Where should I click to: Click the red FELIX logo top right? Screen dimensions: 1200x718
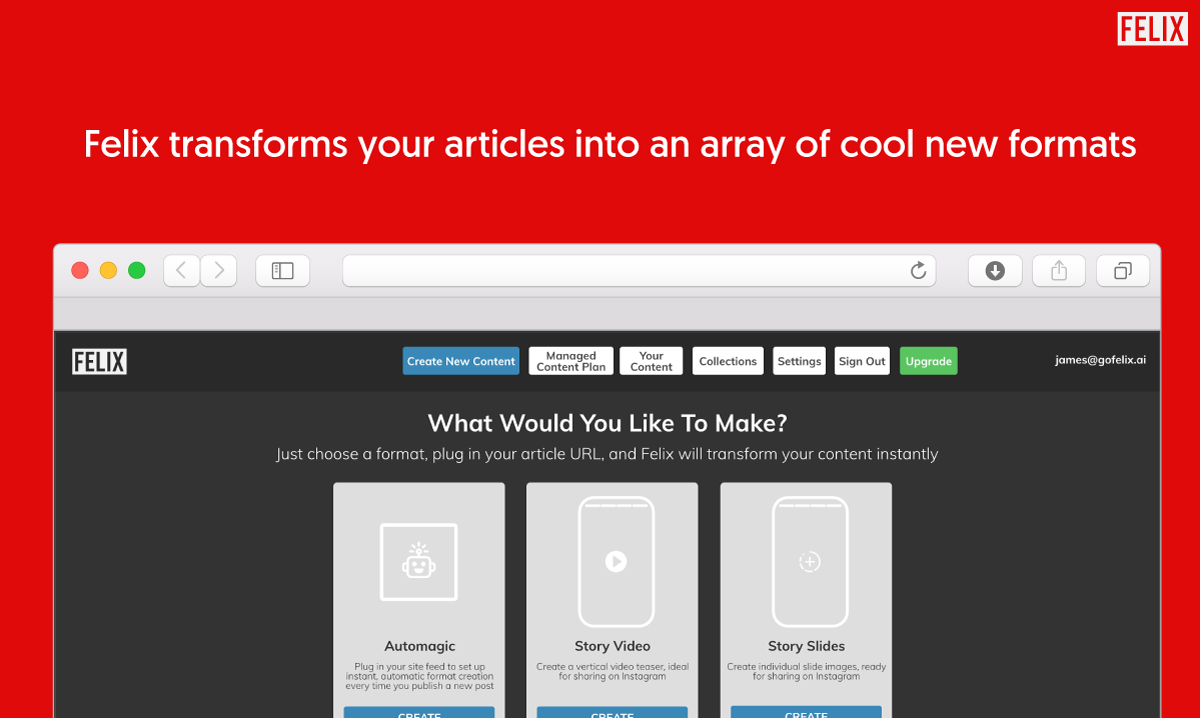tap(1152, 29)
